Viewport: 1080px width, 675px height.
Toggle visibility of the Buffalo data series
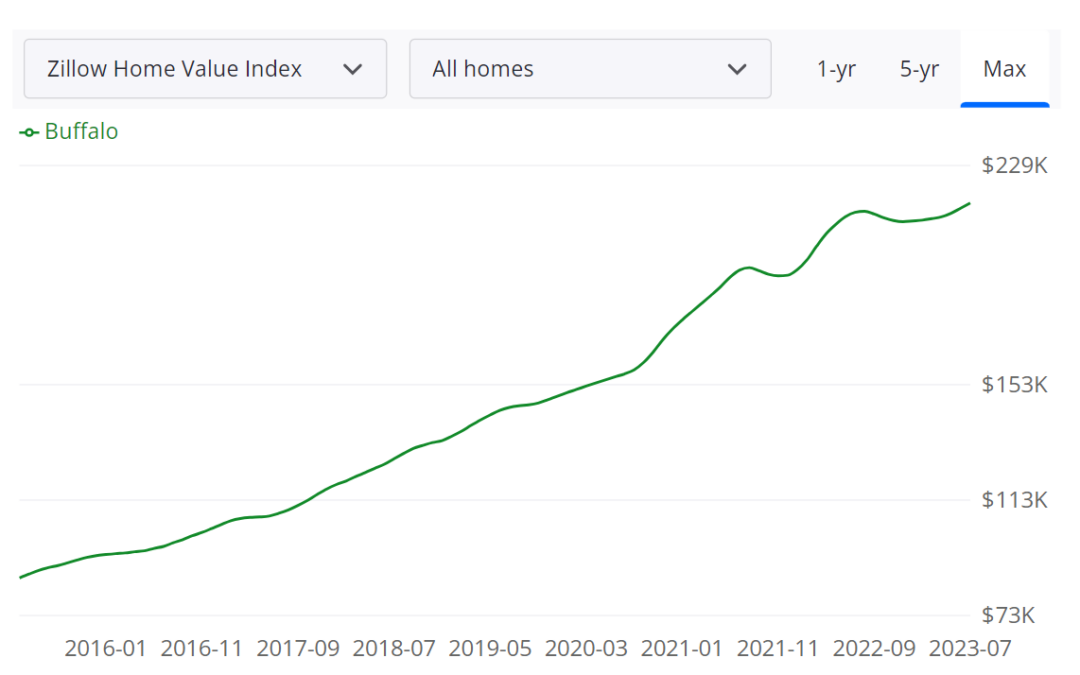pos(68,131)
